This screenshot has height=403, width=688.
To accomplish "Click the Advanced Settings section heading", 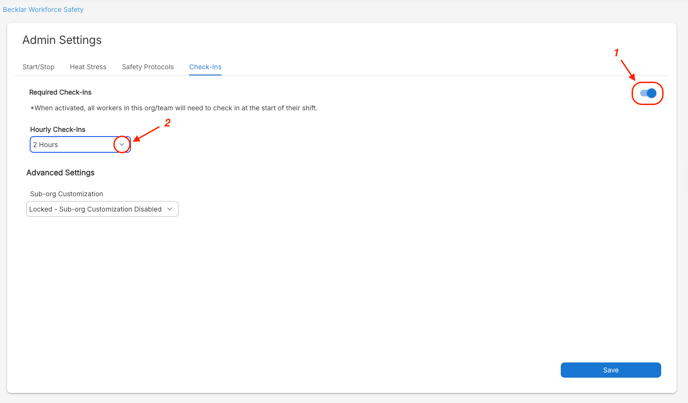I will click(x=60, y=173).
